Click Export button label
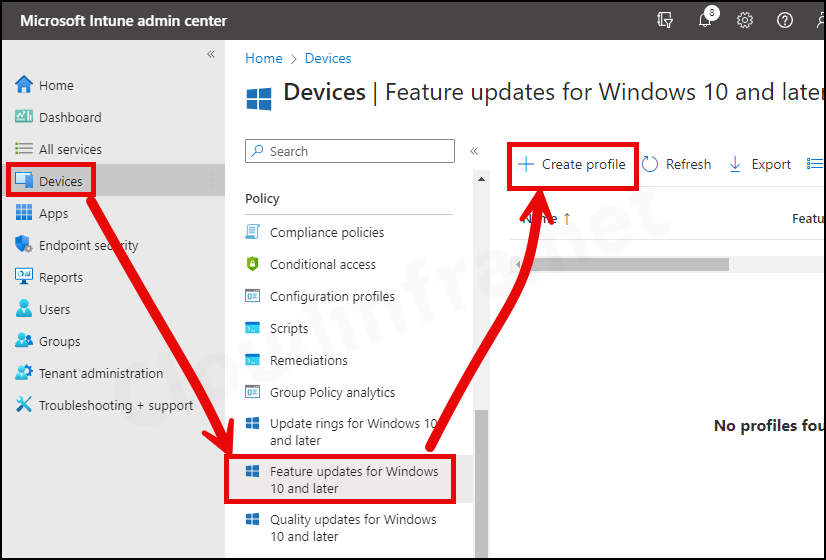Screen dimensions: 826x560 point(771,164)
